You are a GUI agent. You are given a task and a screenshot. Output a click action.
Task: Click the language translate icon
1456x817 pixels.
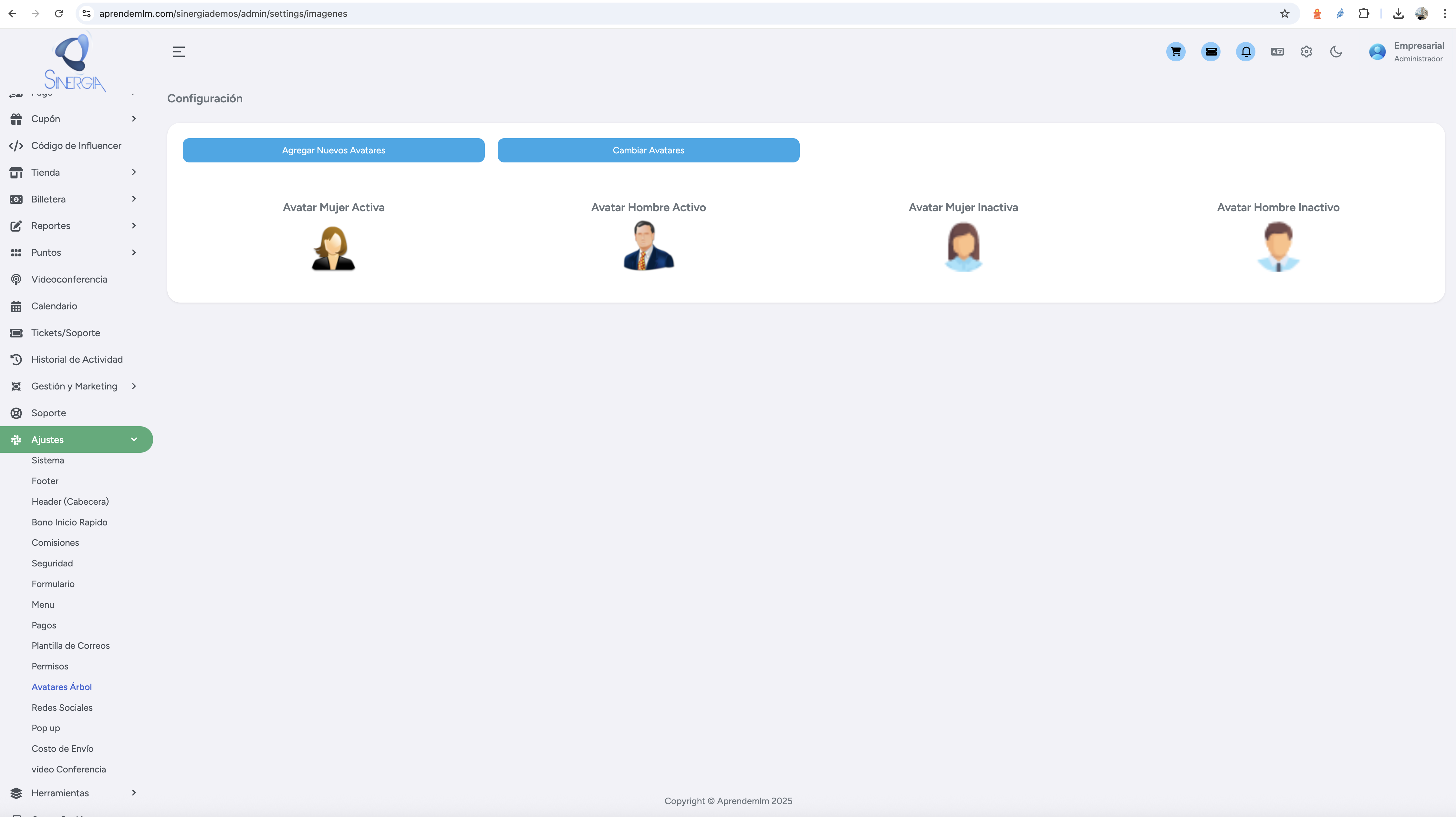(1277, 52)
